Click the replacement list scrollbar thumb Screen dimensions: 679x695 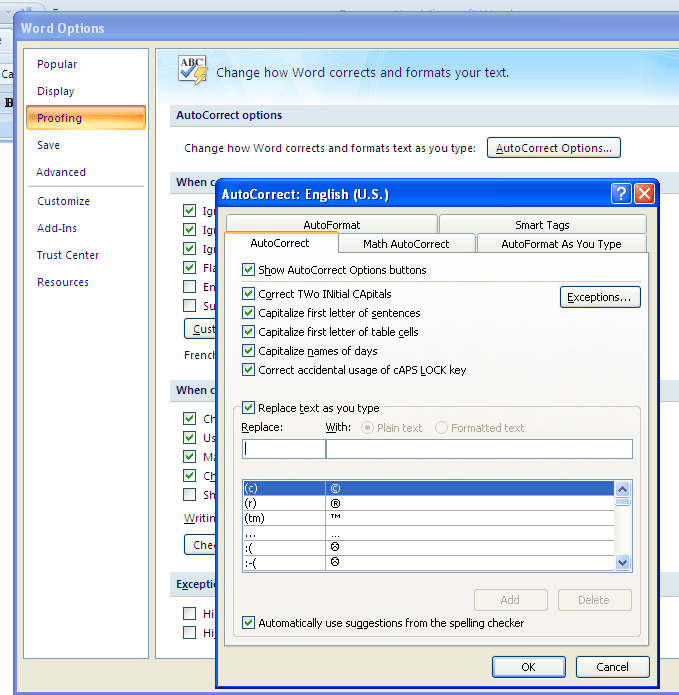(x=622, y=502)
